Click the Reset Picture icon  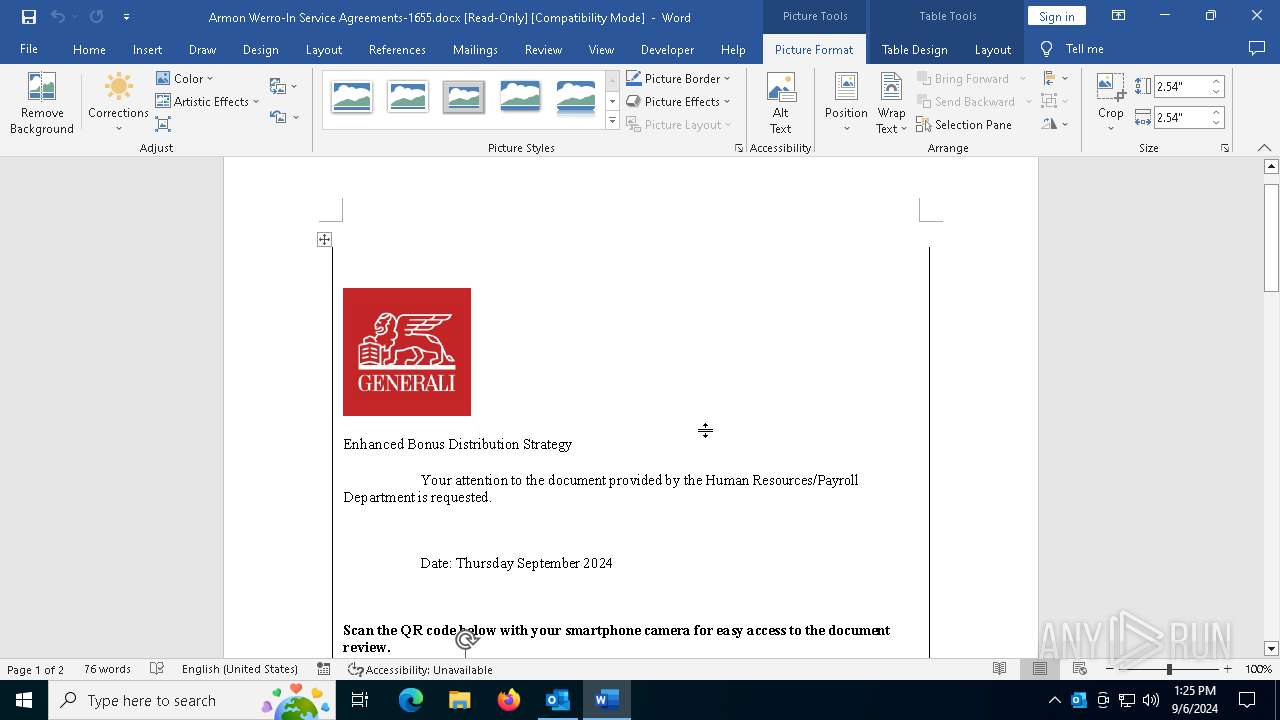coord(279,117)
